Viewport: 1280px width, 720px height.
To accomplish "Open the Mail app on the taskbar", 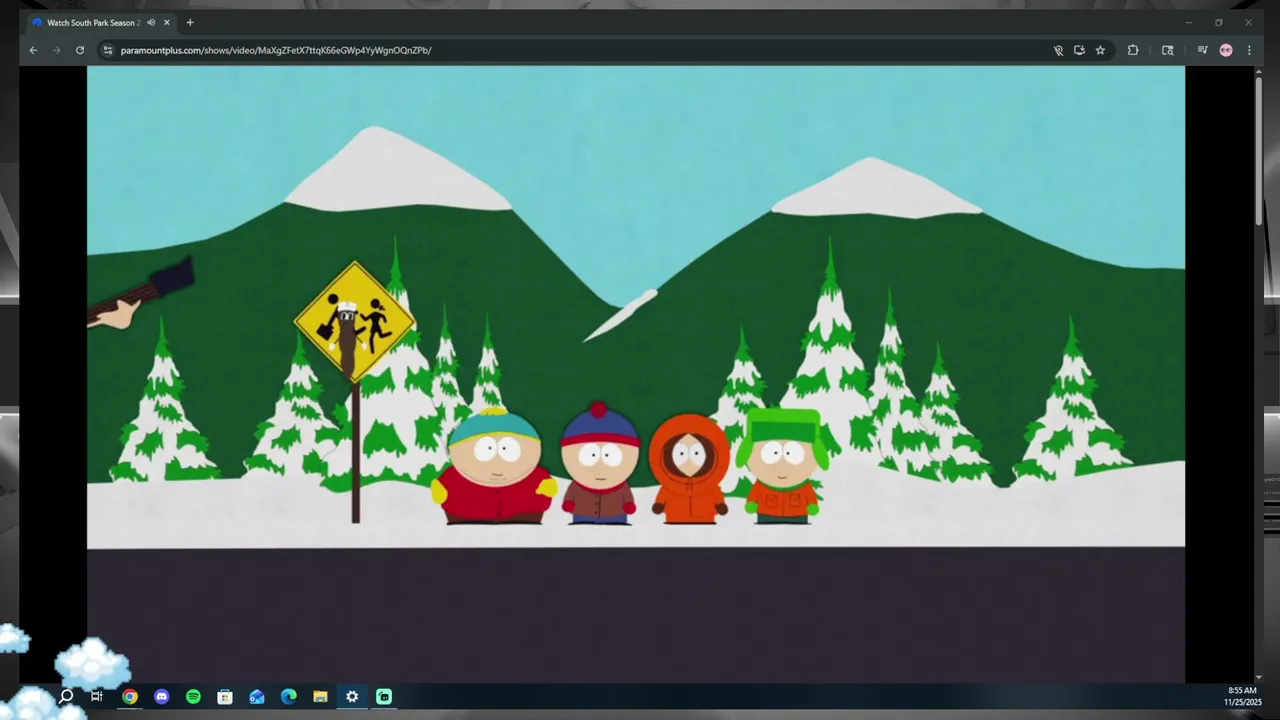I will [257, 696].
